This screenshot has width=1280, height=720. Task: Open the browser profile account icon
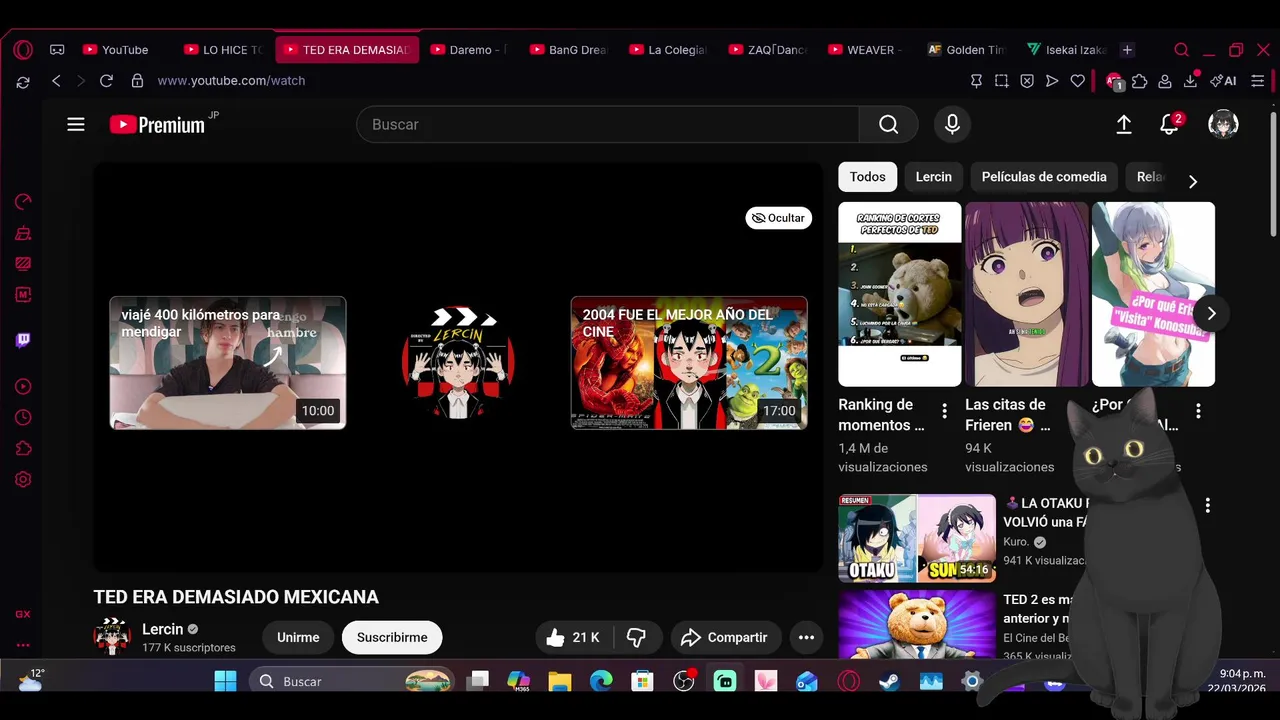click(x=1165, y=81)
